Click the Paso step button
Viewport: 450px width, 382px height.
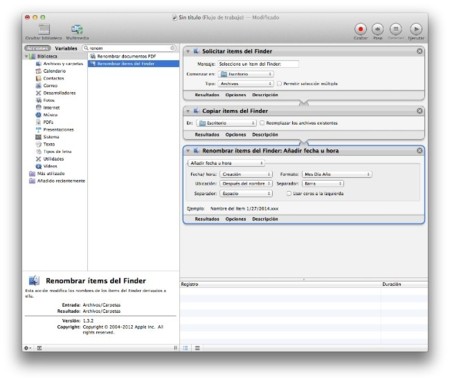pyautogui.click(x=377, y=29)
